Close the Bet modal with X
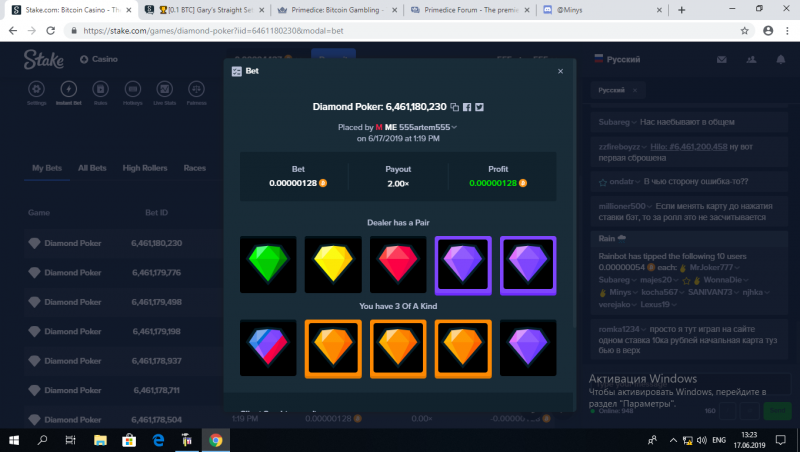This screenshot has width=800, height=452. (x=560, y=71)
